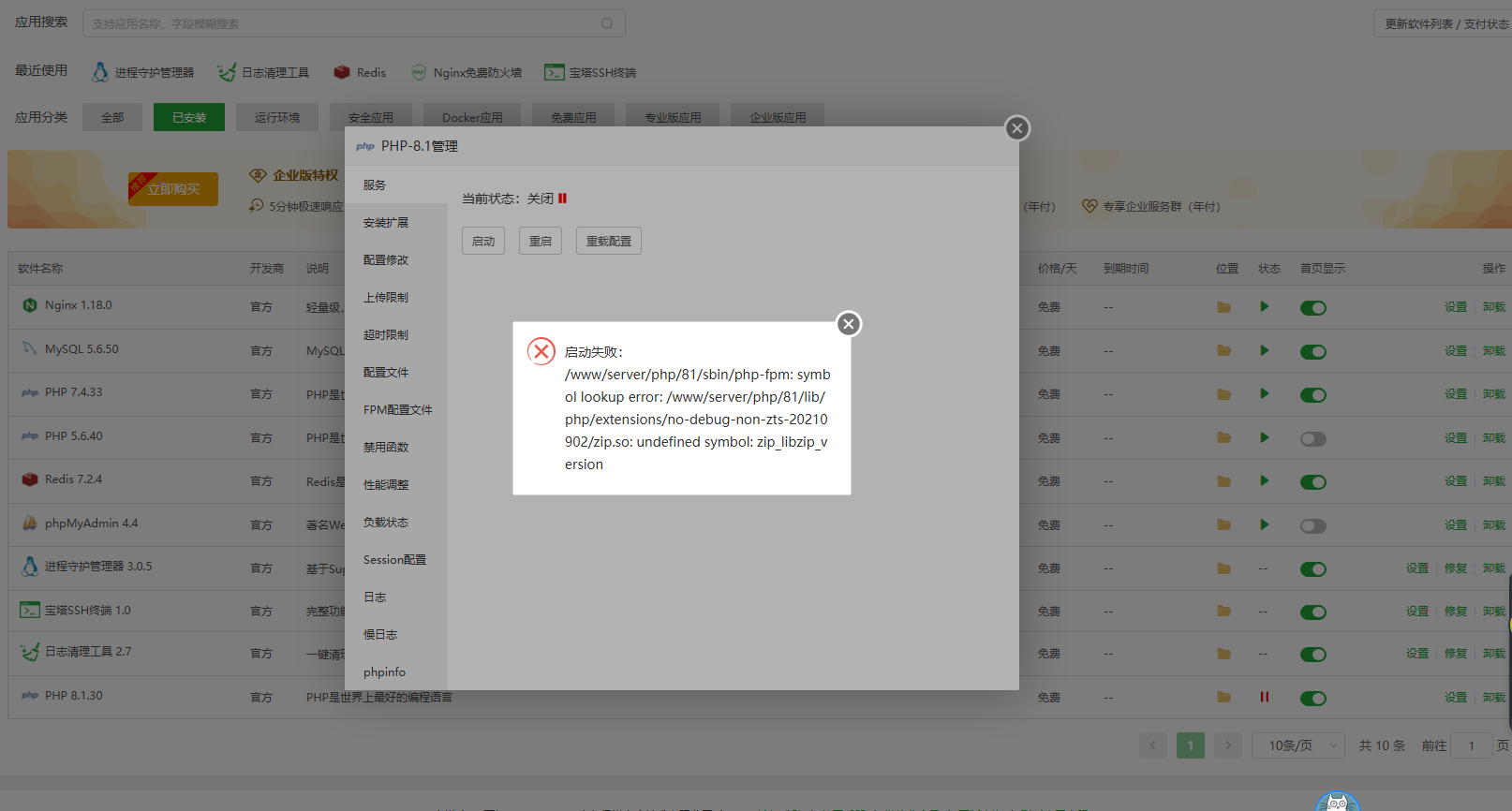Enable homepage display for PHP 5.6.40
The height and width of the screenshot is (811, 1512).
click(x=1313, y=439)
